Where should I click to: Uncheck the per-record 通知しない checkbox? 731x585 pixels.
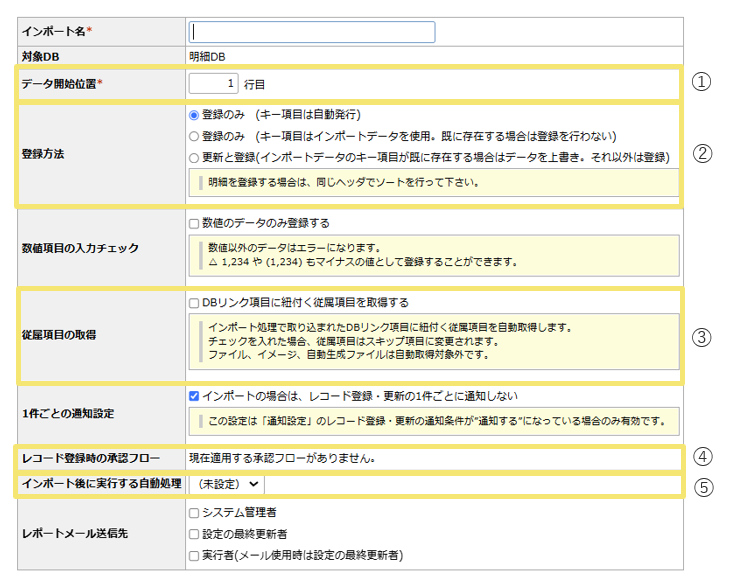(x=194, y=396)
